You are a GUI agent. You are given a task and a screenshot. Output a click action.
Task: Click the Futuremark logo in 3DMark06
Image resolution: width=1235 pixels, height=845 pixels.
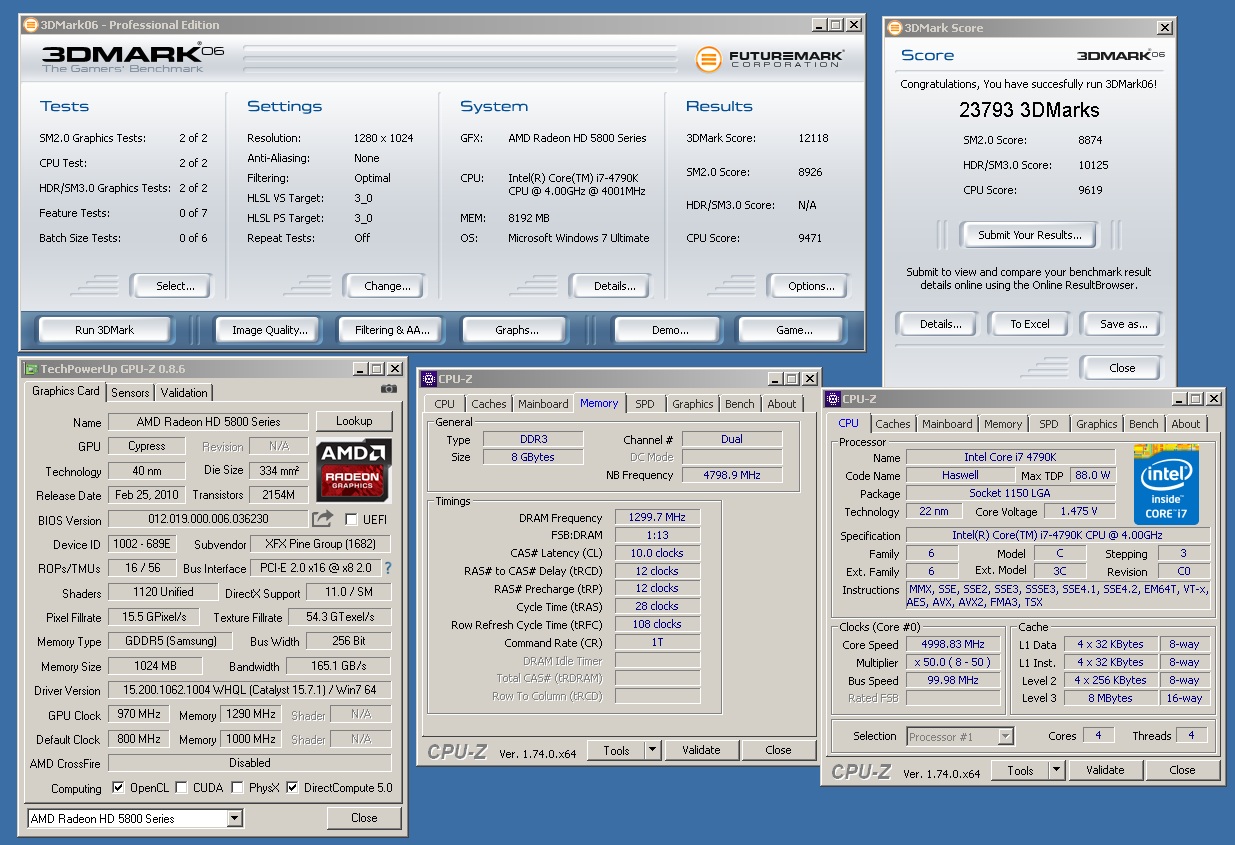(770, 59)
